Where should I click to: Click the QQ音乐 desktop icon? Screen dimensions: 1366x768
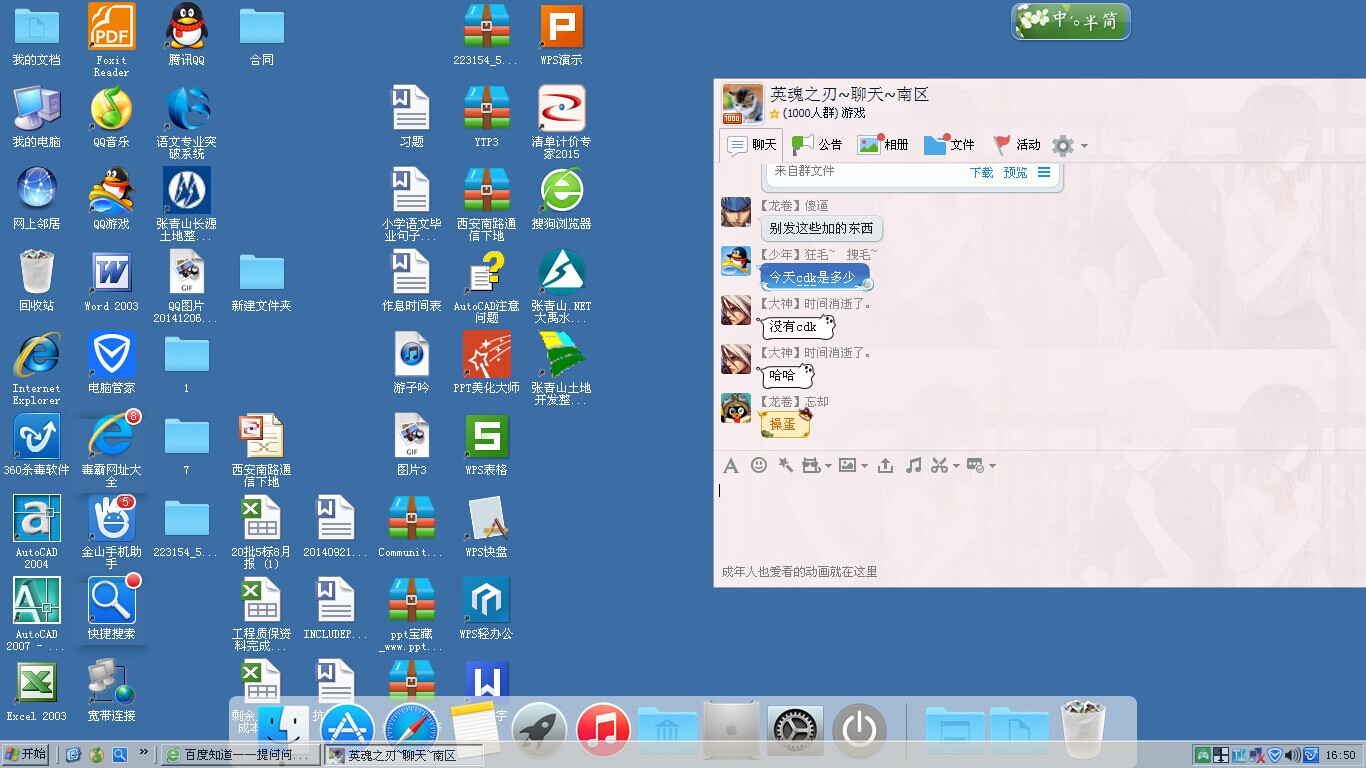point(111,117)
